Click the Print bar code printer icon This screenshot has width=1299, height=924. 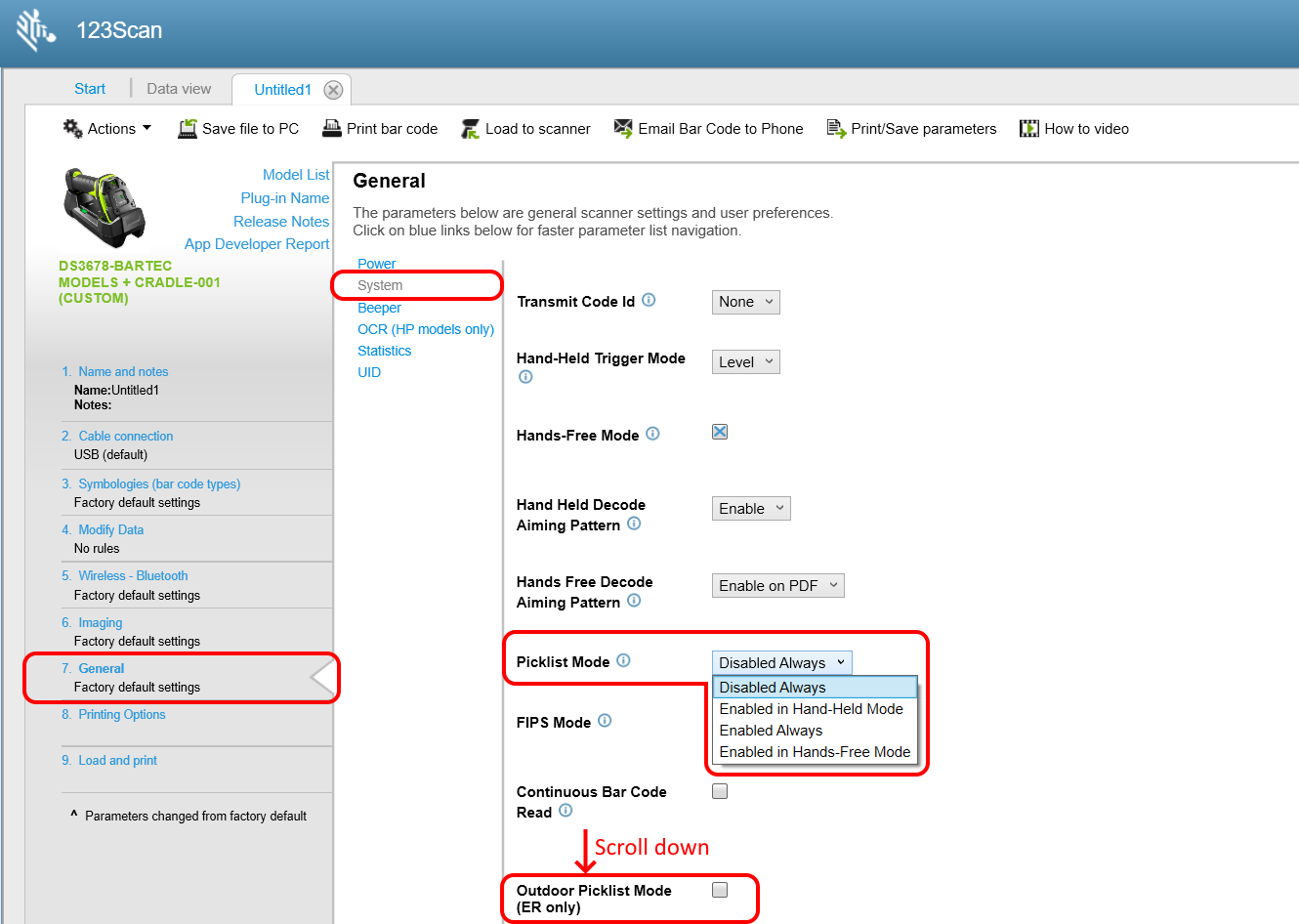[x=331, y=128]
